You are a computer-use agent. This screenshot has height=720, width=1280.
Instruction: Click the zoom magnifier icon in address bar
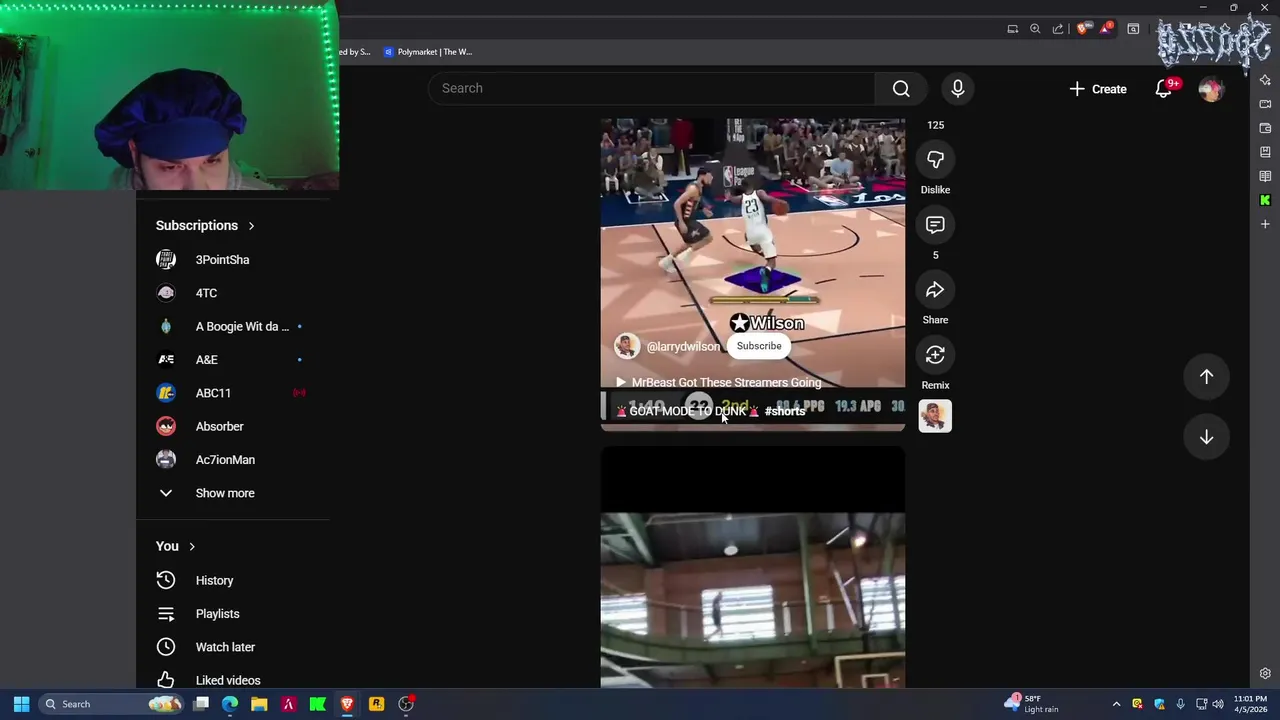[1035, 29]
